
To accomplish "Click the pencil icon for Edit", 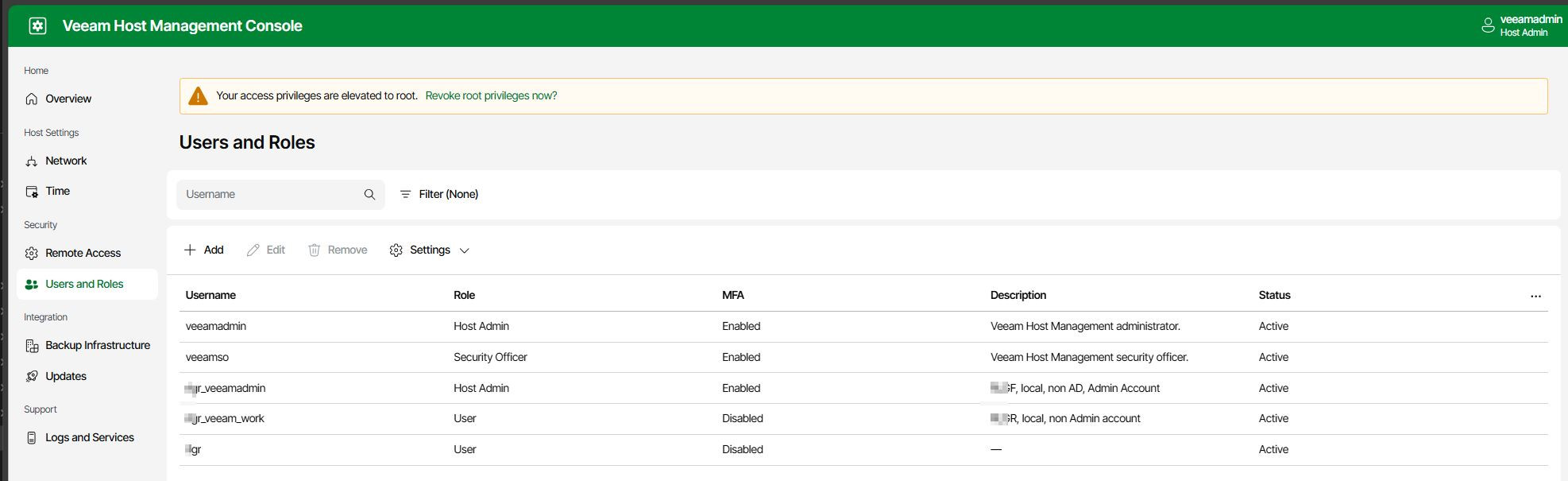I will coord(253,250).
